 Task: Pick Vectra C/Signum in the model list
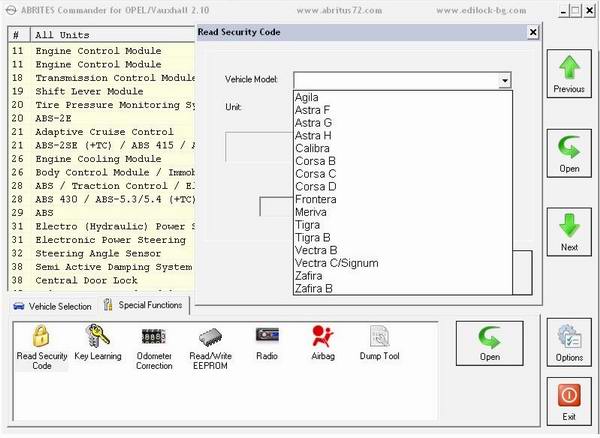click(x=403, y=263)
